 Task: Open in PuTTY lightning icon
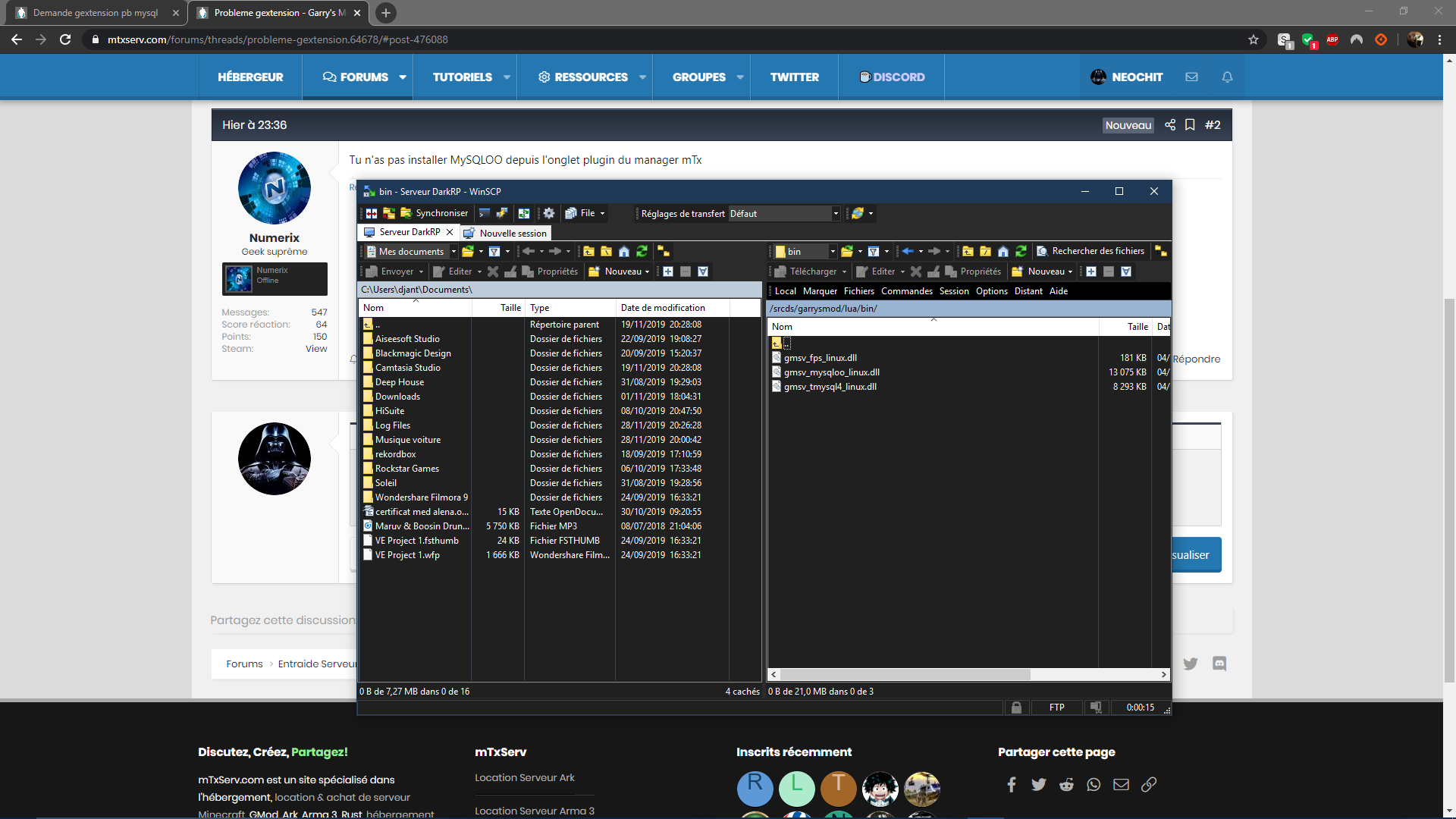[502, 213]
